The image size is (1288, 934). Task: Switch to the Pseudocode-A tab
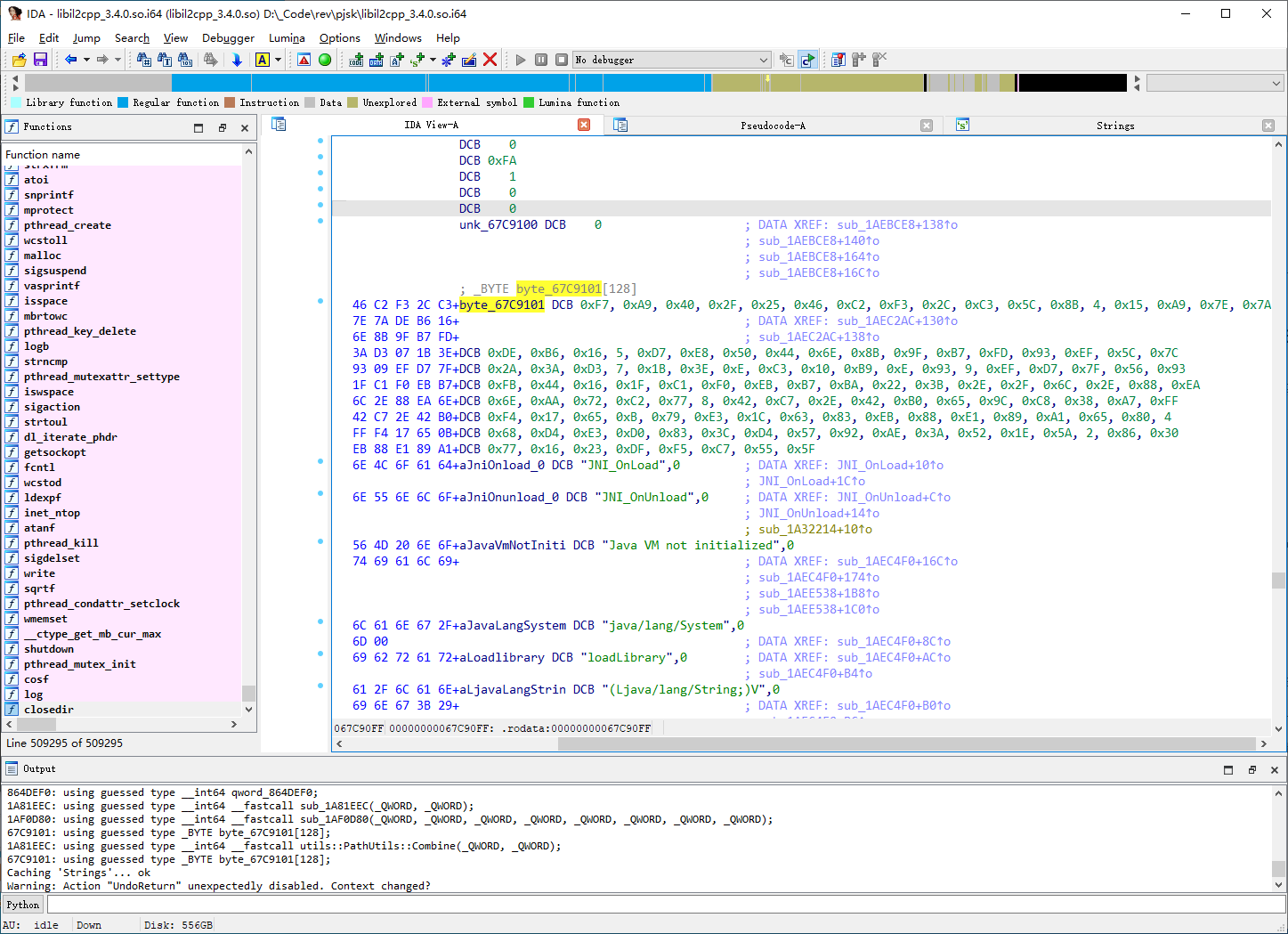tap(772, 126)
